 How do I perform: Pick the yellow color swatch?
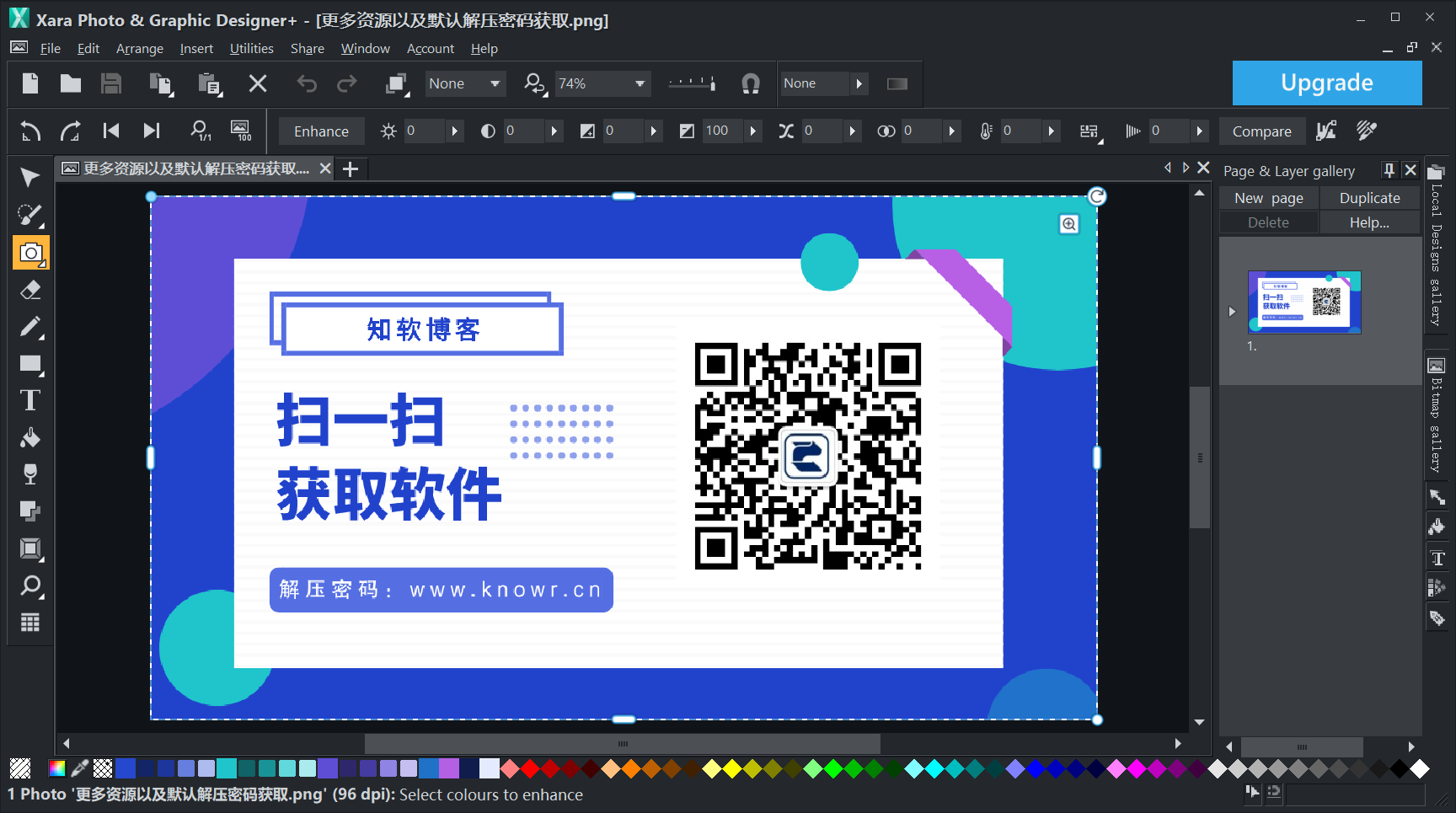pos(732,768)
